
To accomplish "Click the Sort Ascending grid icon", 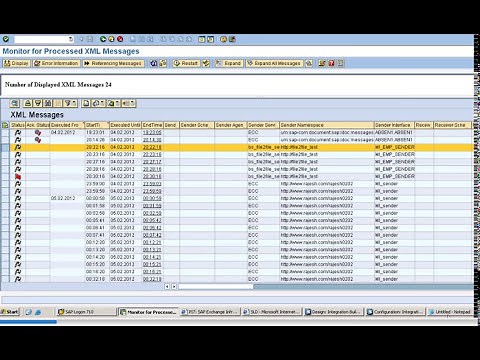I will click(x=28, y=103).
